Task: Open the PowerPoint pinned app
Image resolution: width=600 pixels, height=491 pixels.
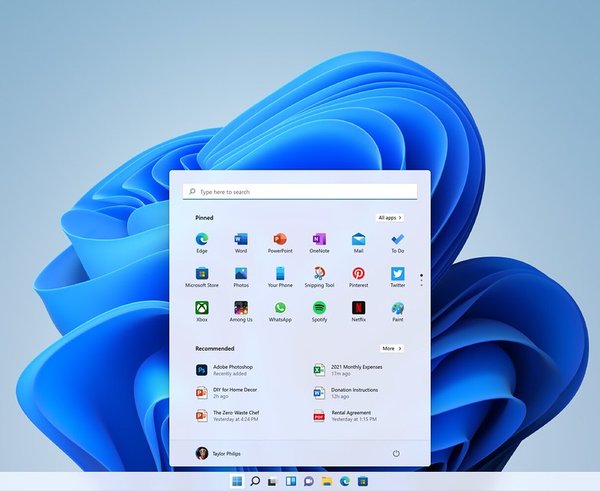Action: [x=280, y=240]
